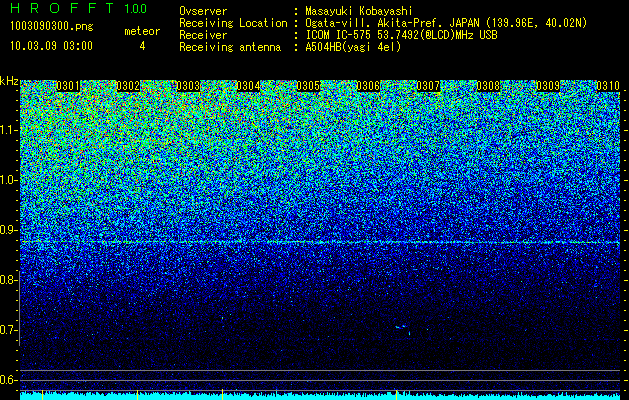Click the Receiving Location label
629x400 pixels.
tap(233, 23)
